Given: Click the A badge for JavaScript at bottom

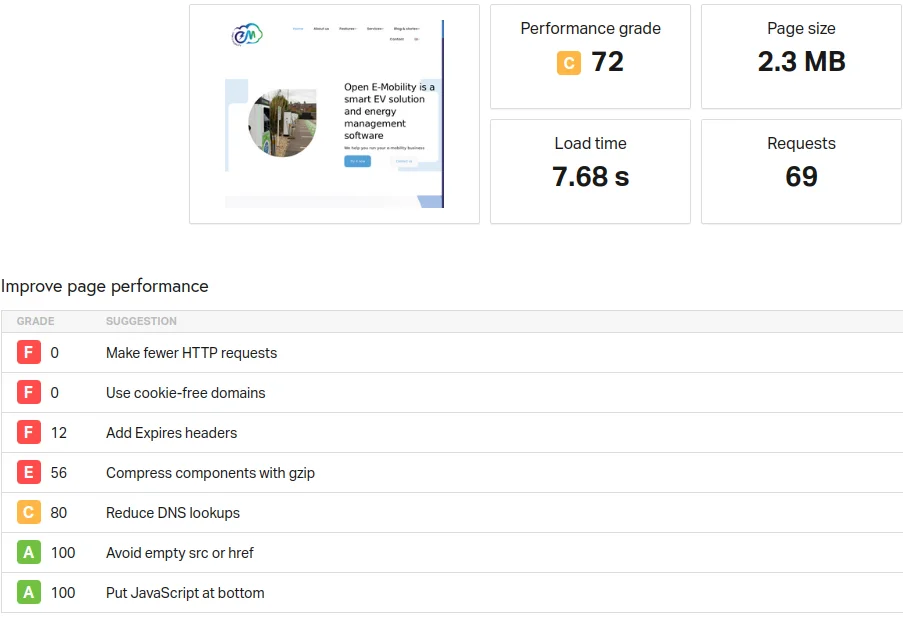Looking at the screenshot, I should tap(28, 593).
